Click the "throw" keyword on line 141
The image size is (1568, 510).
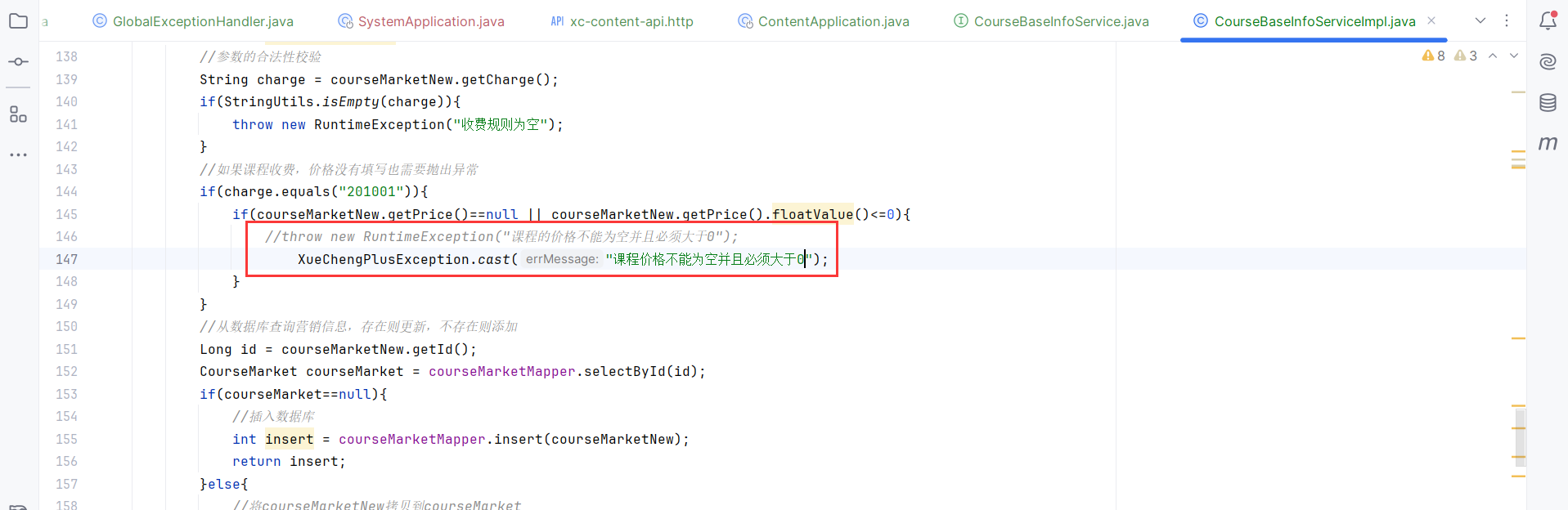253,125
